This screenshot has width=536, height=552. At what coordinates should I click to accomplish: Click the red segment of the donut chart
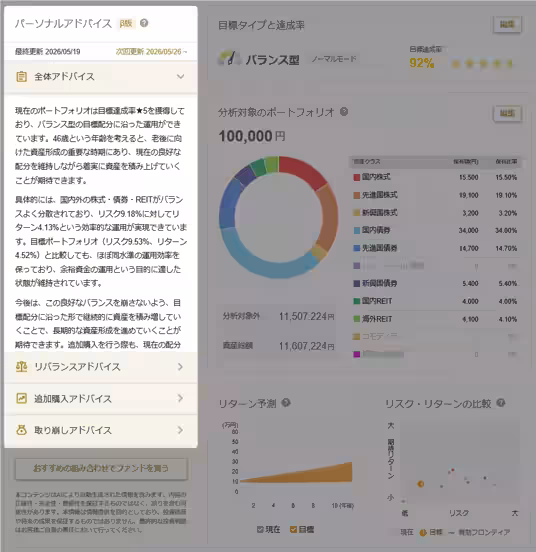pyautogui.click(x=302, y=170)
